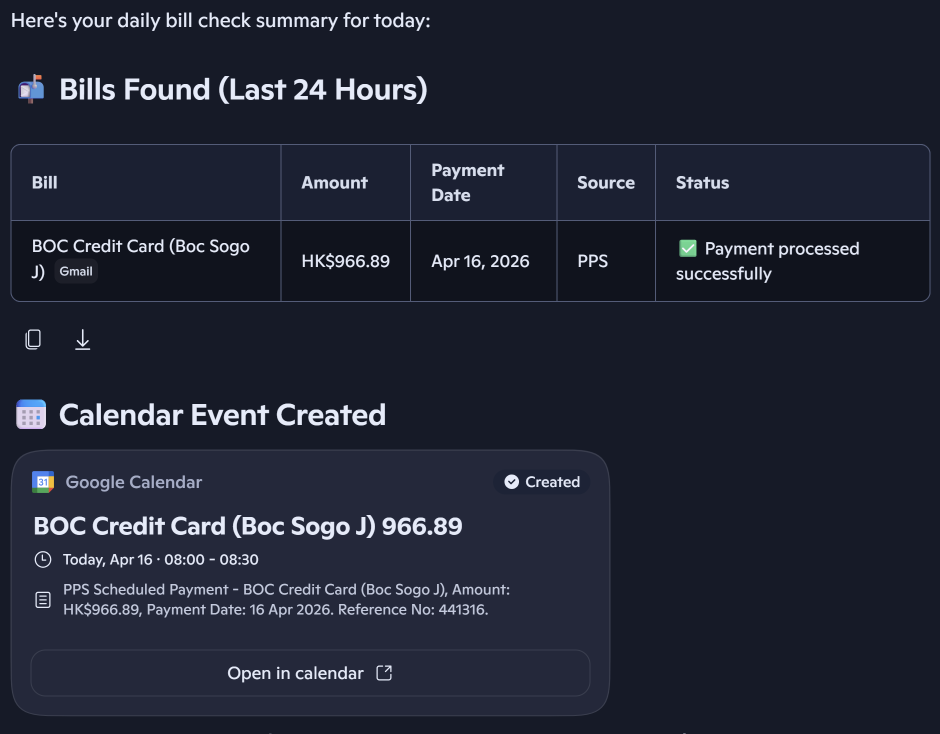The image size is (940, 734).
Task: Click the Payment Date column header
Action: click(467, 183)
